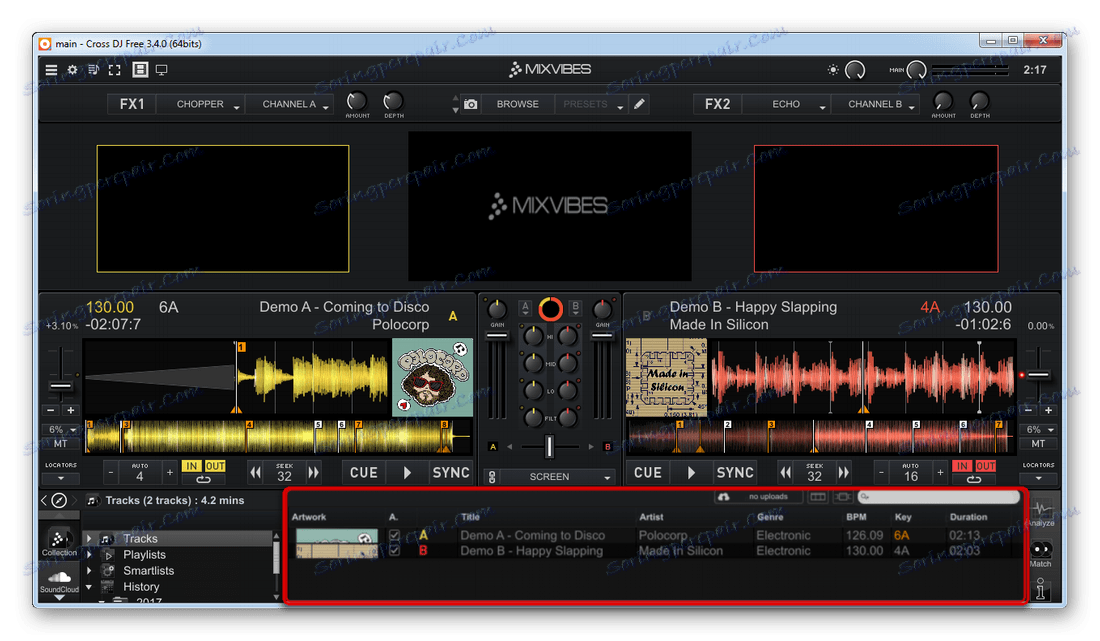
Task: Click the Match icon in sidebar
Action: 1040,552
